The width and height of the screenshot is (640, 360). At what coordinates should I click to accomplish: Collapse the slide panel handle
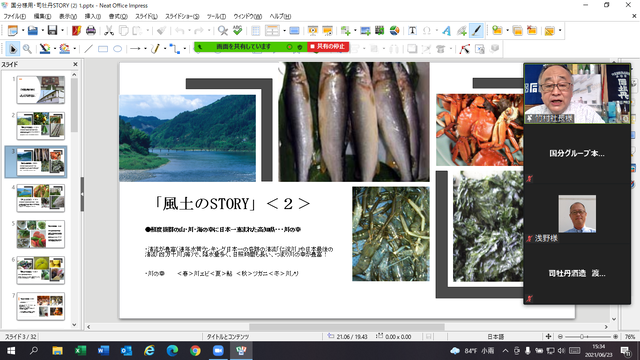82,194
